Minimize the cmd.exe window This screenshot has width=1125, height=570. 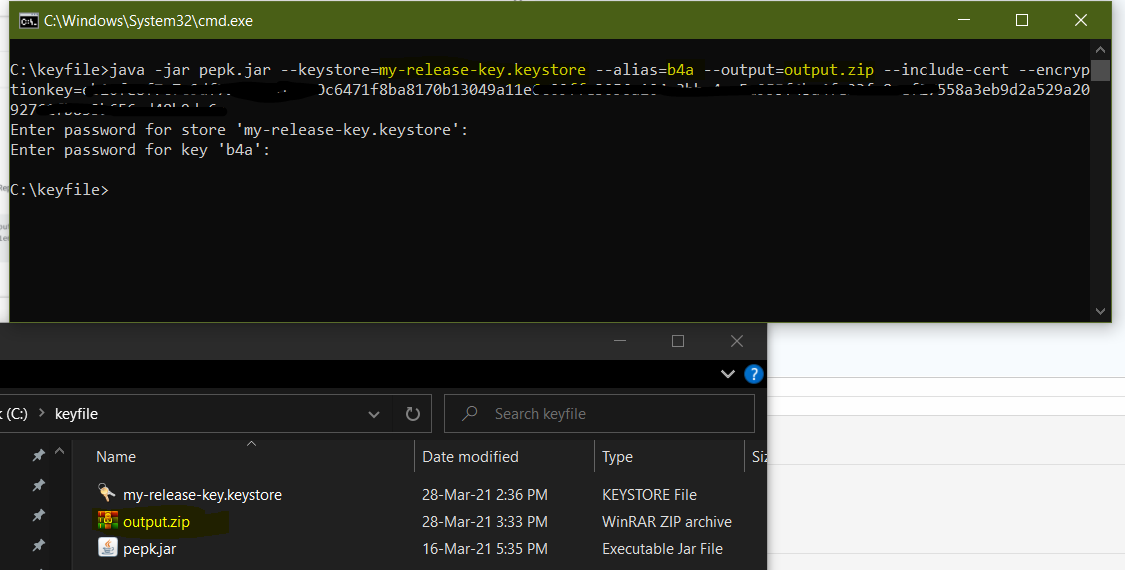964,20
